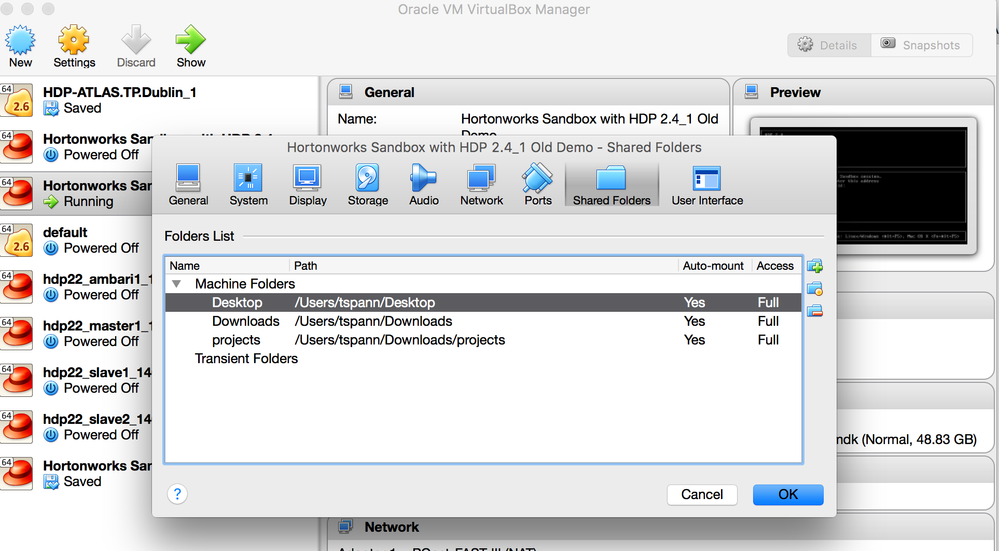
Task: Click the Access column header
Action: pyautogui.click(x=775, y=266)
